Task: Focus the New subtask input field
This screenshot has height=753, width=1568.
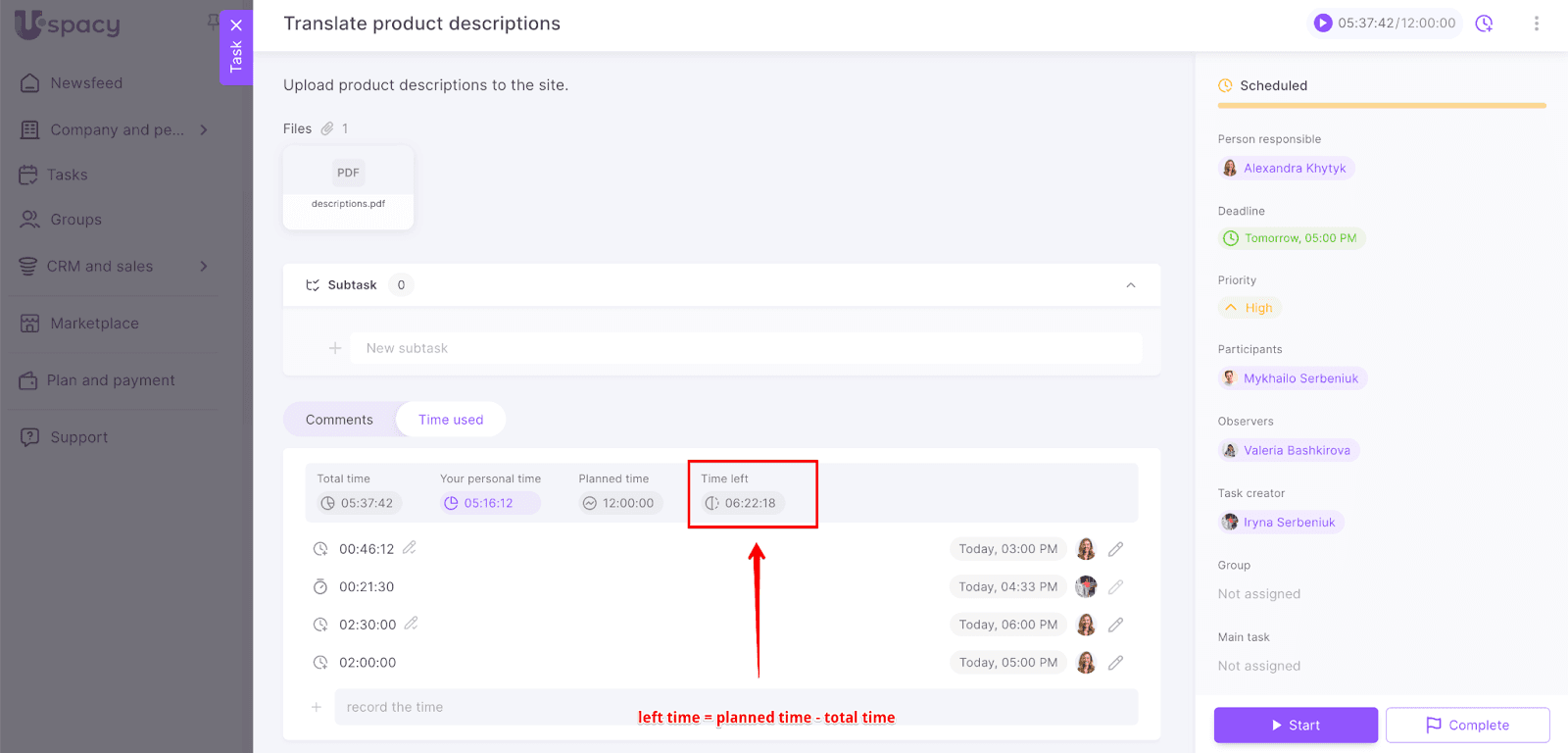Action: (x=747, y=348)
